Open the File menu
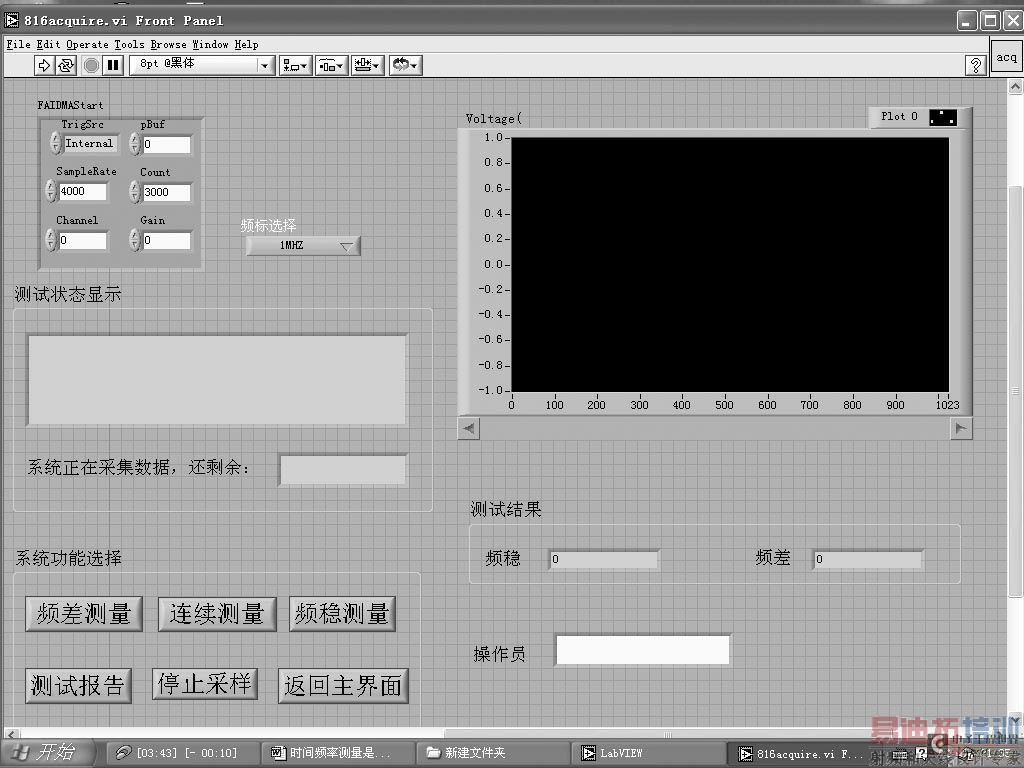1024x768 pixels. coord(18,44)
